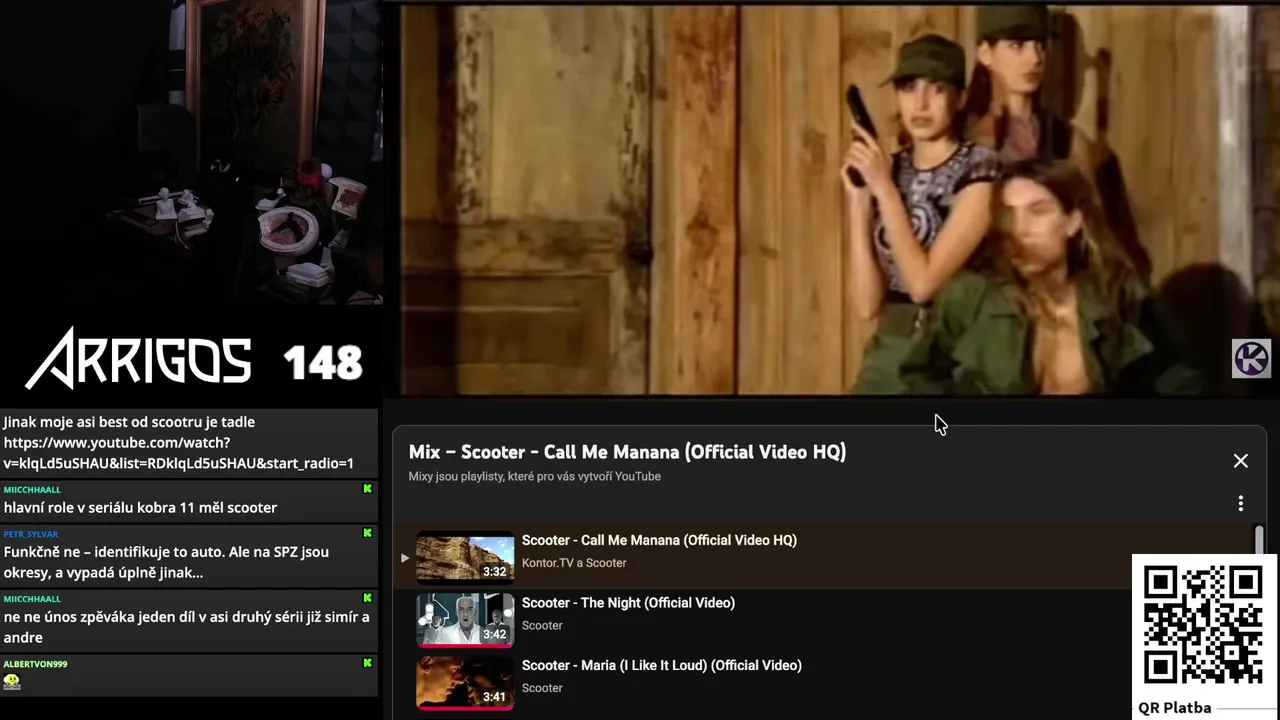Click the QR Platba code

pyautogui.click(x=1203, y=625)
